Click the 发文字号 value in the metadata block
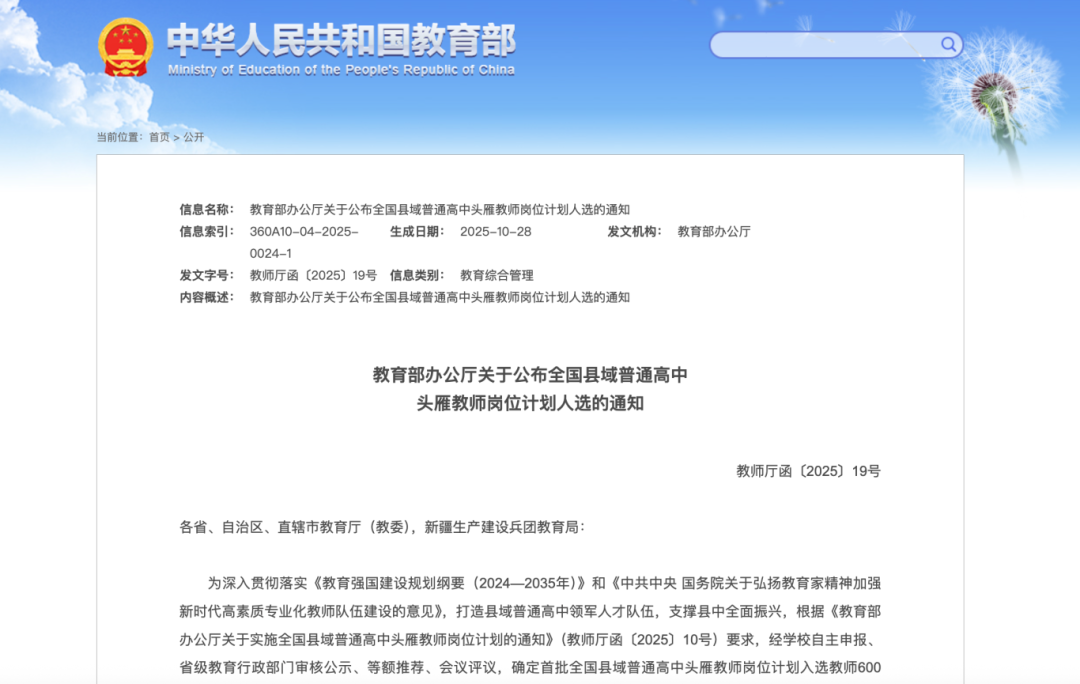Viewport: 1080px width, 684px height. (313, 275)
